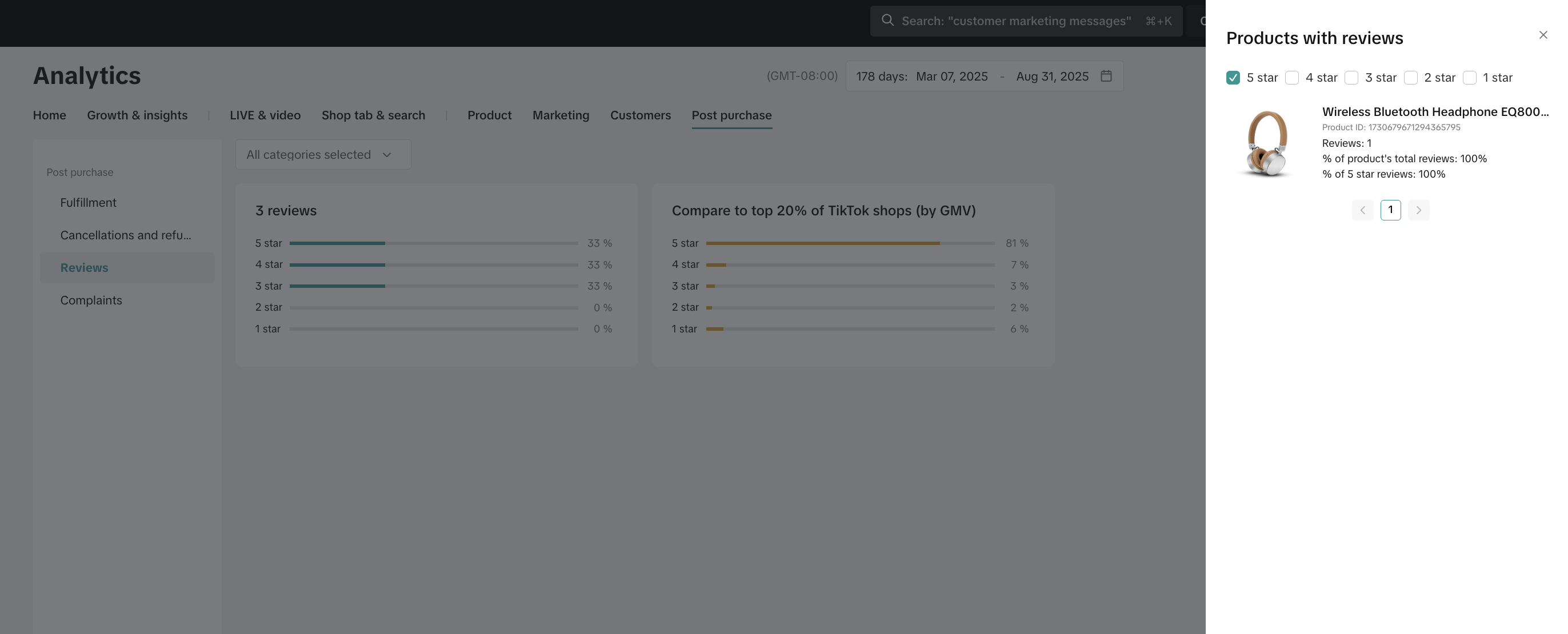The image size is (1568, 634).
Task: Open Fulfillment in sidebar
Action: coord(88,203)
